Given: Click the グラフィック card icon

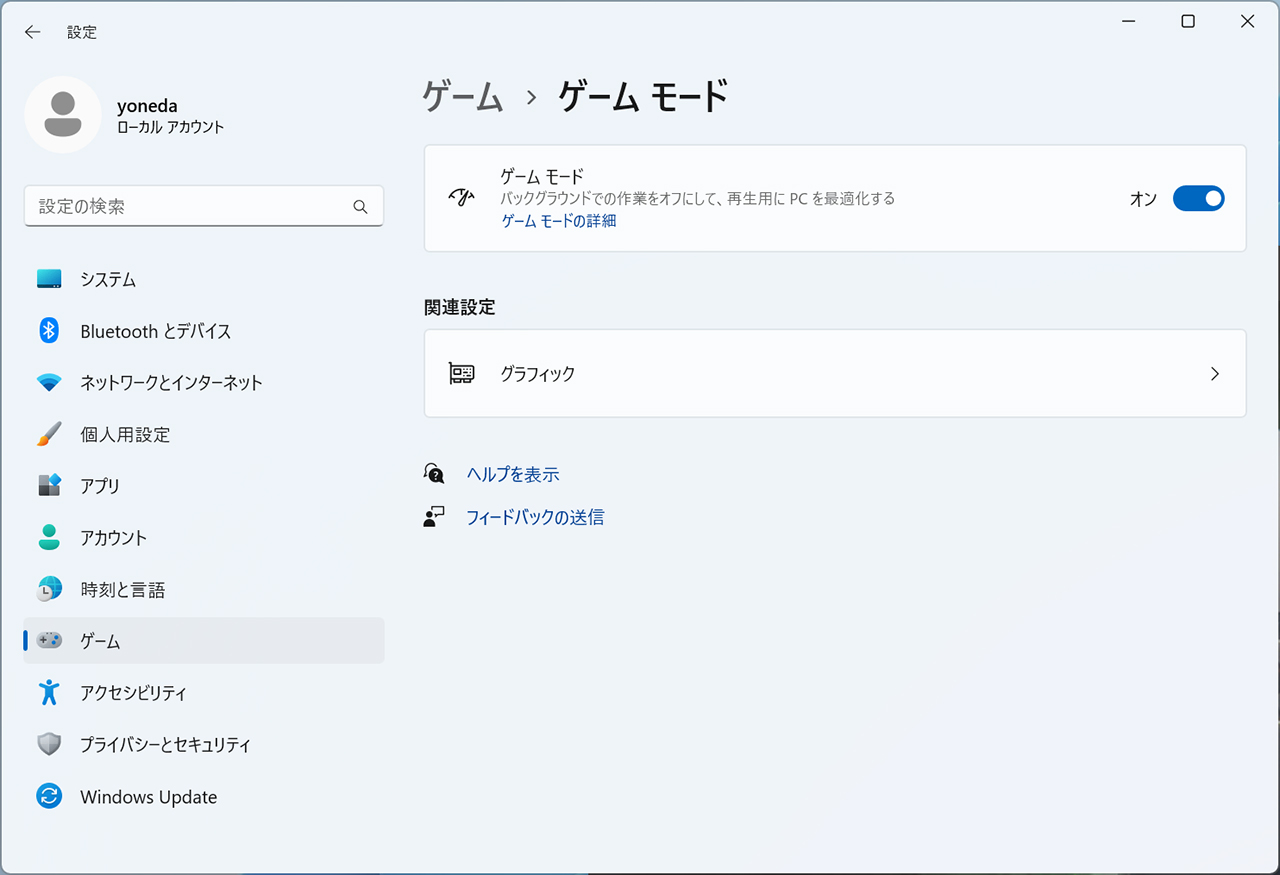Looking at the screenshot, I should [461, 374].
